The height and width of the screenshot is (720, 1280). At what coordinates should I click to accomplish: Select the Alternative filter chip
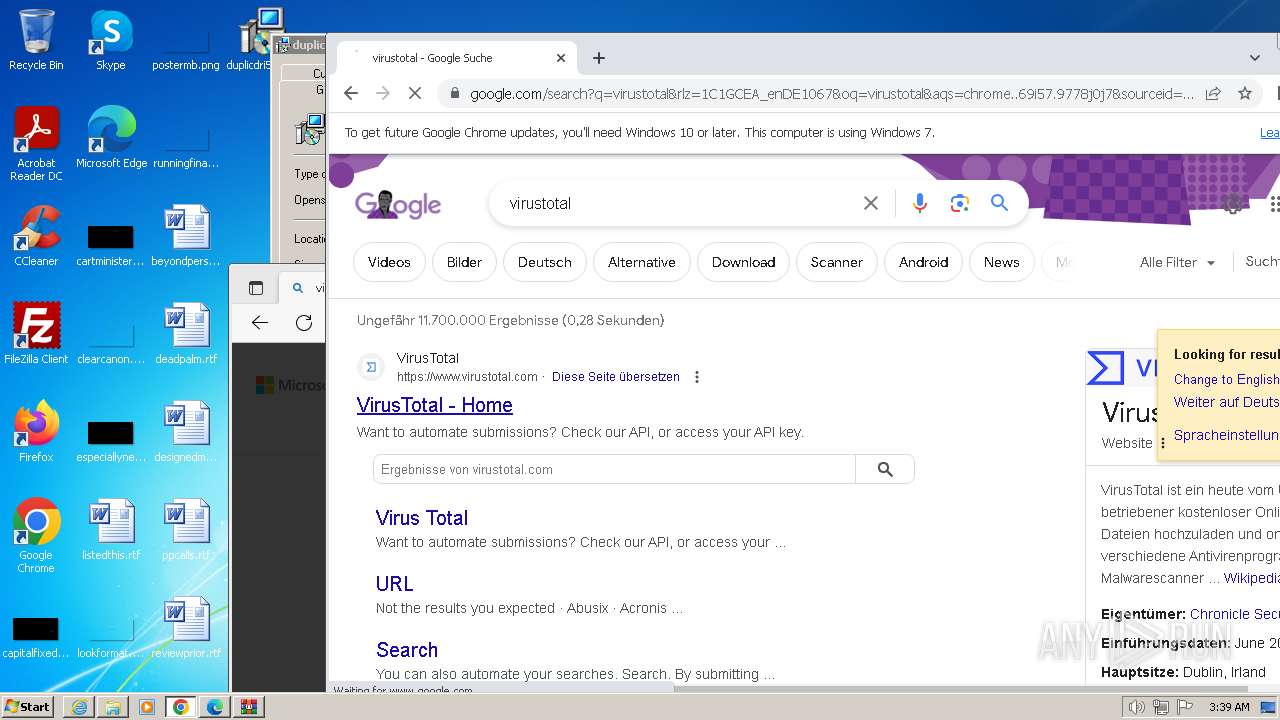[x=642, y=262]
